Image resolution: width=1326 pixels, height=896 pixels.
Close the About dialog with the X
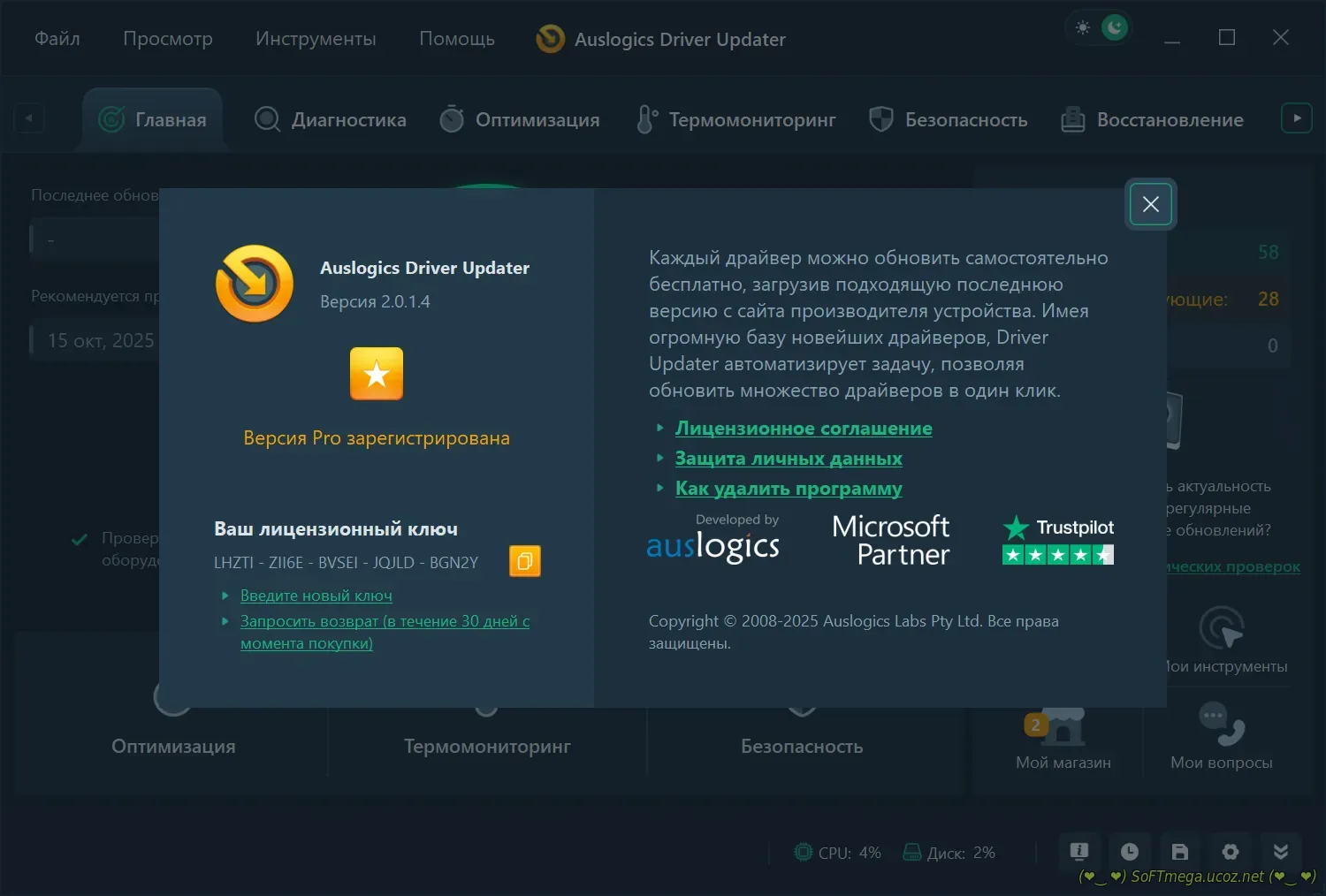tap(1150, 204)
